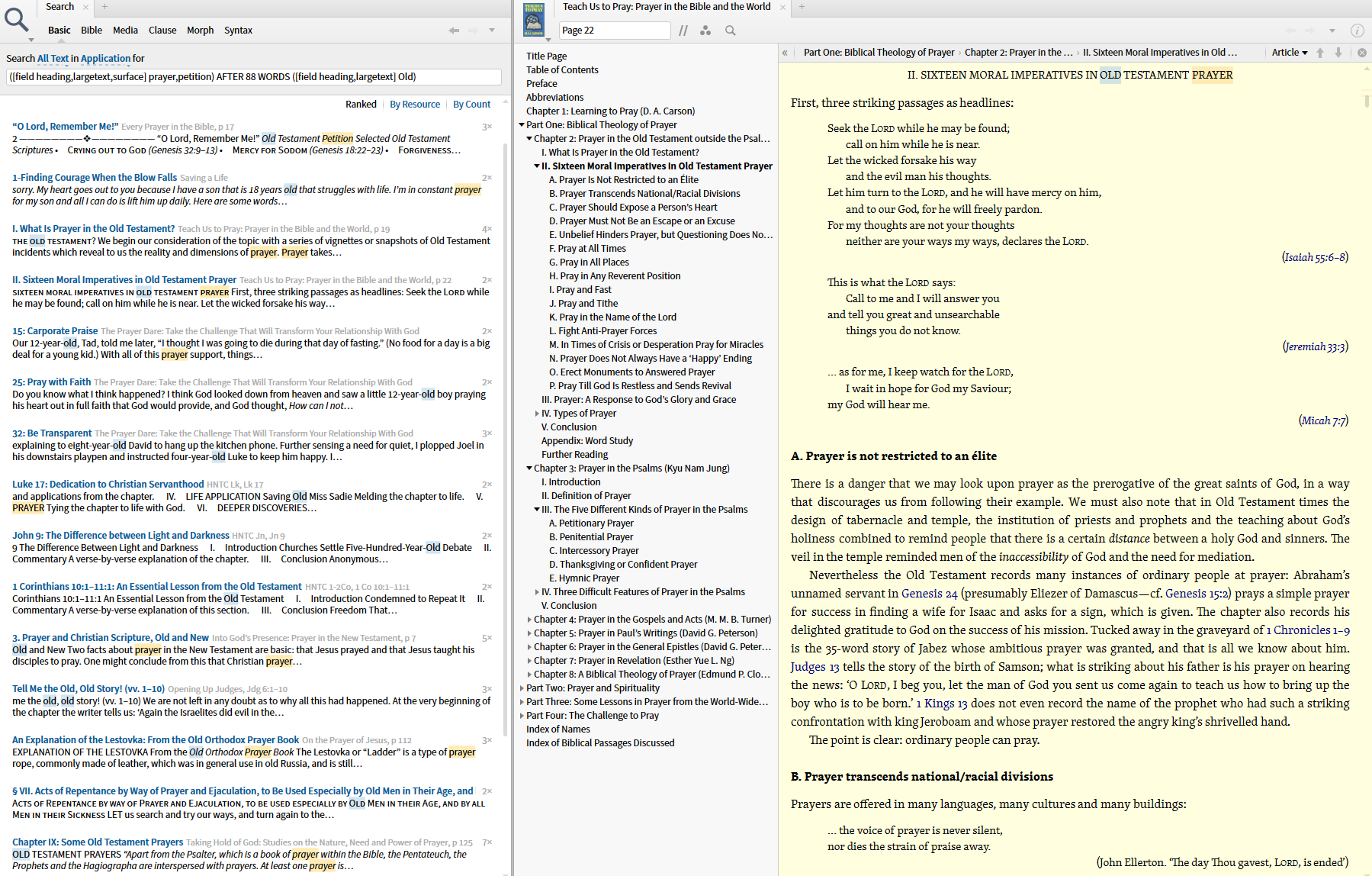
Task: Close the locator bar with X icon
Action: click(1361, 53)
